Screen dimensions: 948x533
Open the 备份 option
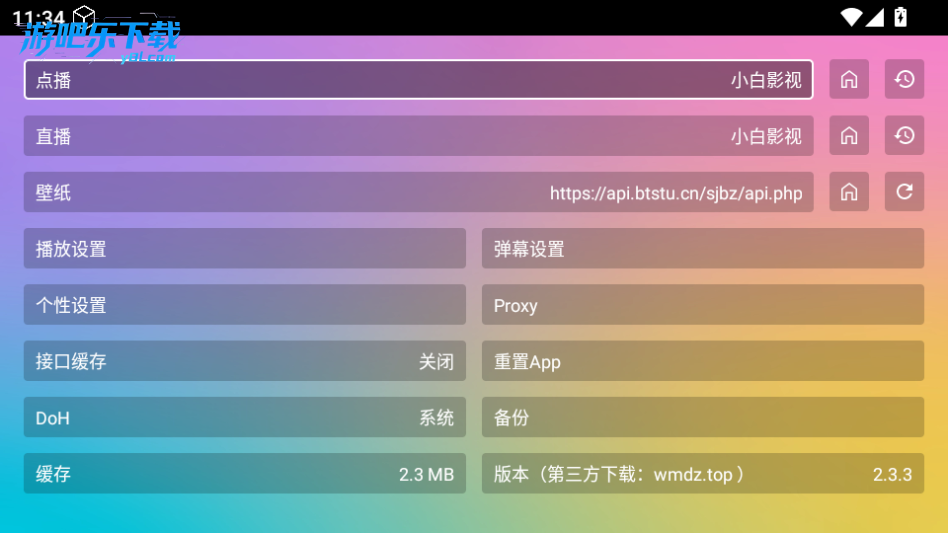pyautogui.click(x=703, y=417)
